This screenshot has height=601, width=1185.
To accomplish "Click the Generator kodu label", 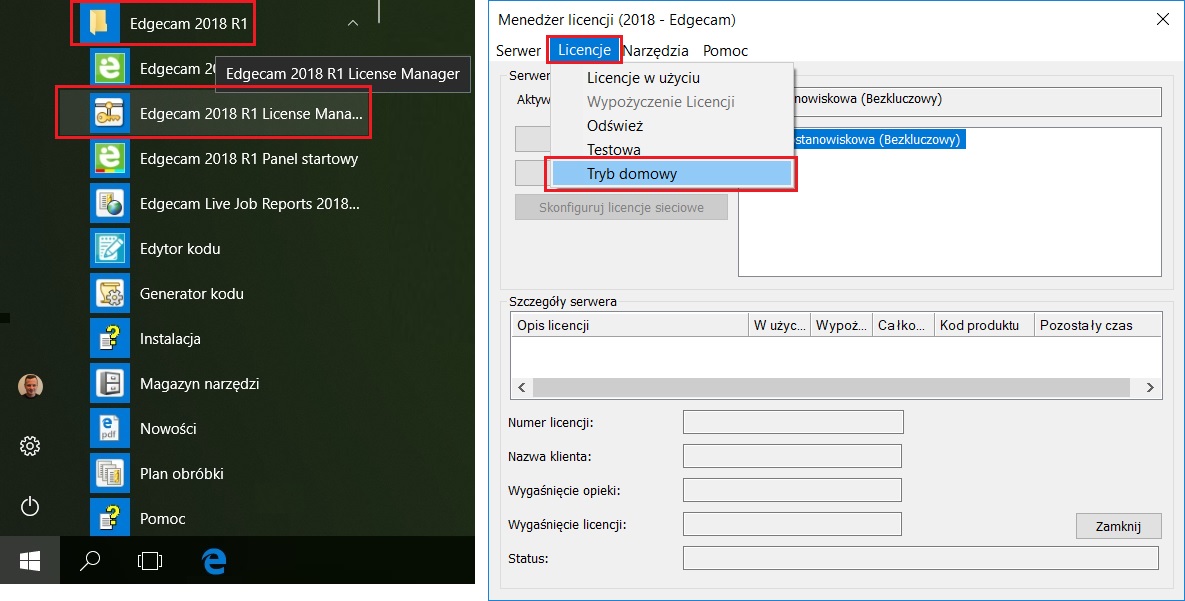I will click(192, 293).
